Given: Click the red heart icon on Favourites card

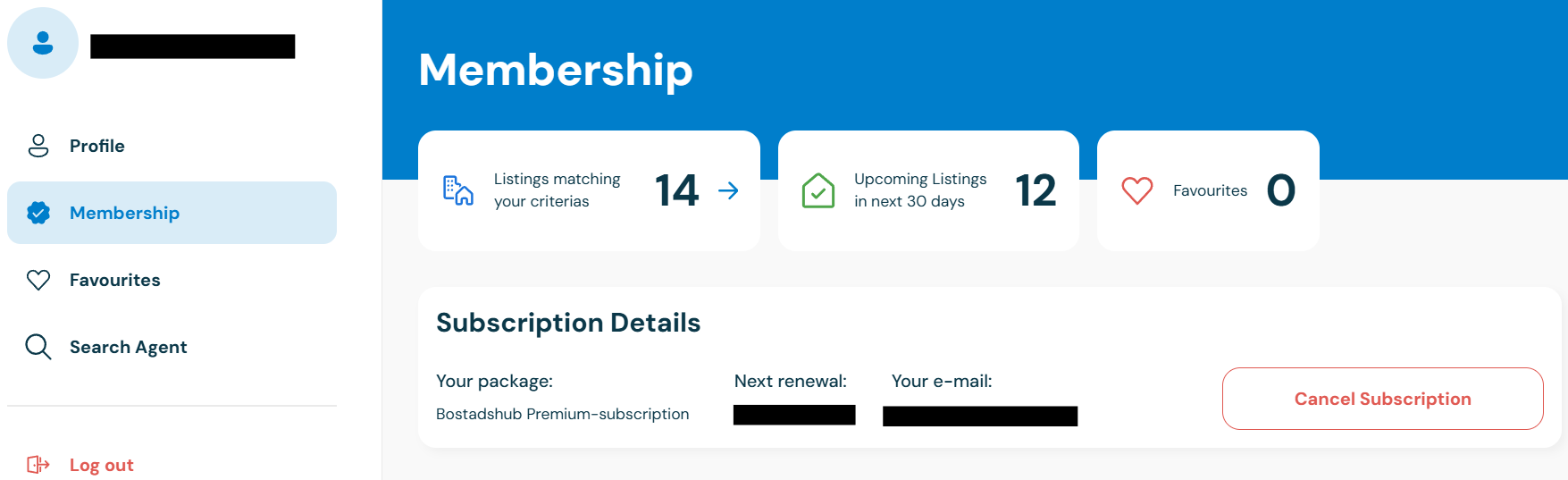Looking at the screenshot, I should point(1137,190).
